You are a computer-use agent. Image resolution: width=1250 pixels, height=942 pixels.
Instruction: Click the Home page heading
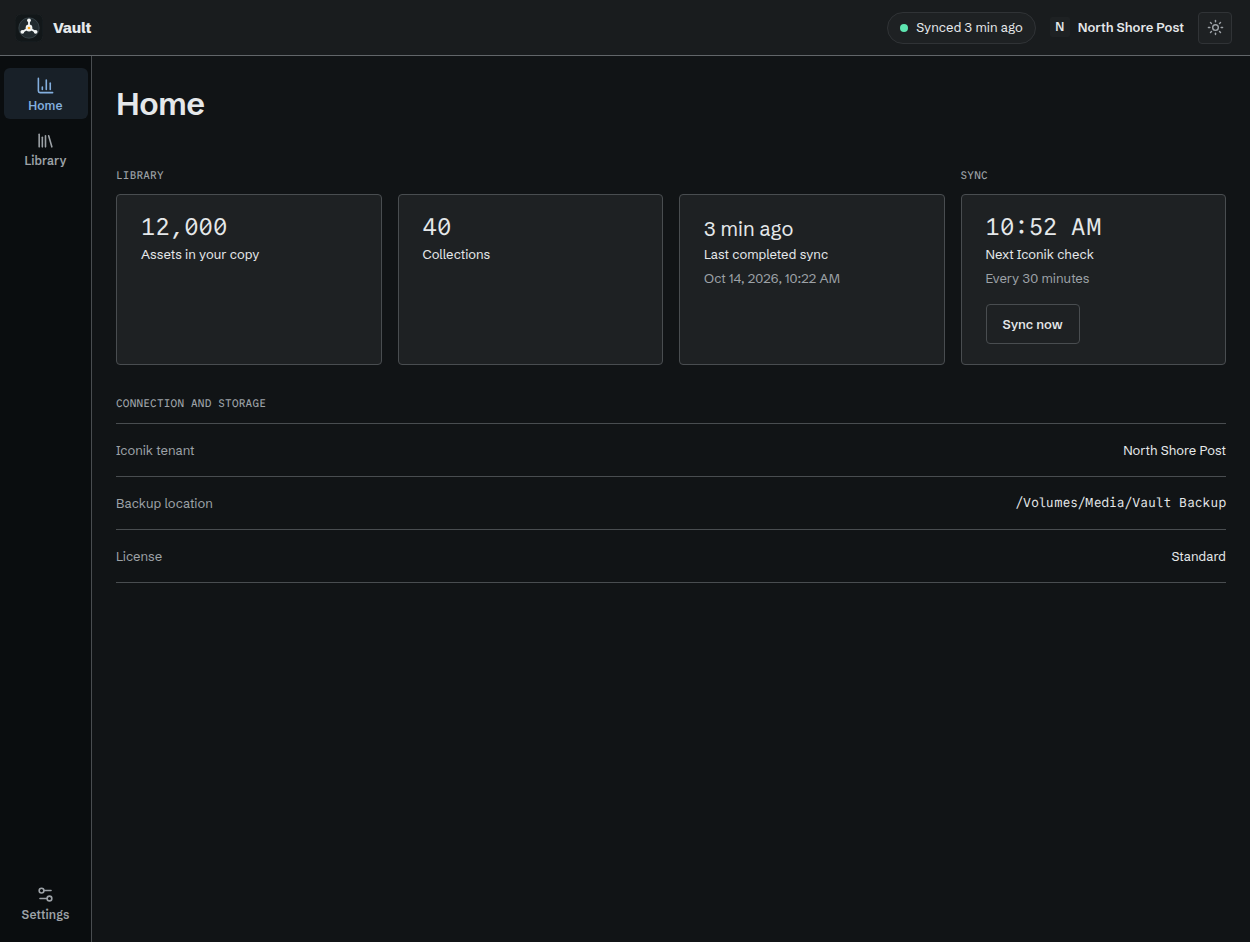pyautogui.click(x=160, y=104)
